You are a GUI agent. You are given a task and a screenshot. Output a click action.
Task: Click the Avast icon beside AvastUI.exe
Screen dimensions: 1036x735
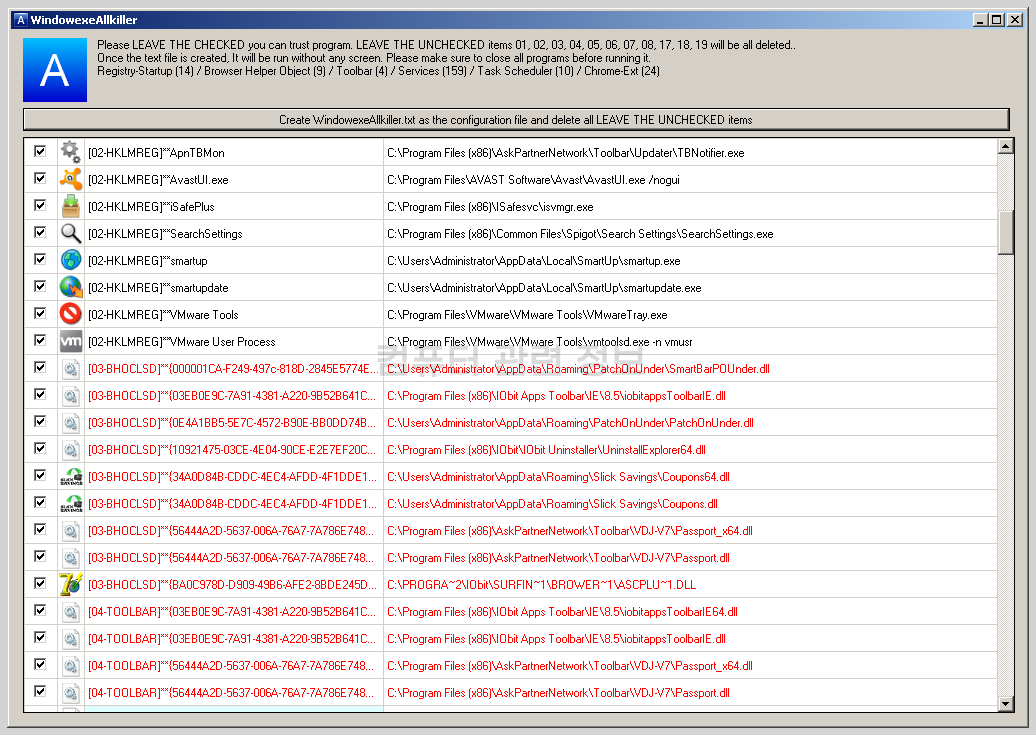coord(71,179)
